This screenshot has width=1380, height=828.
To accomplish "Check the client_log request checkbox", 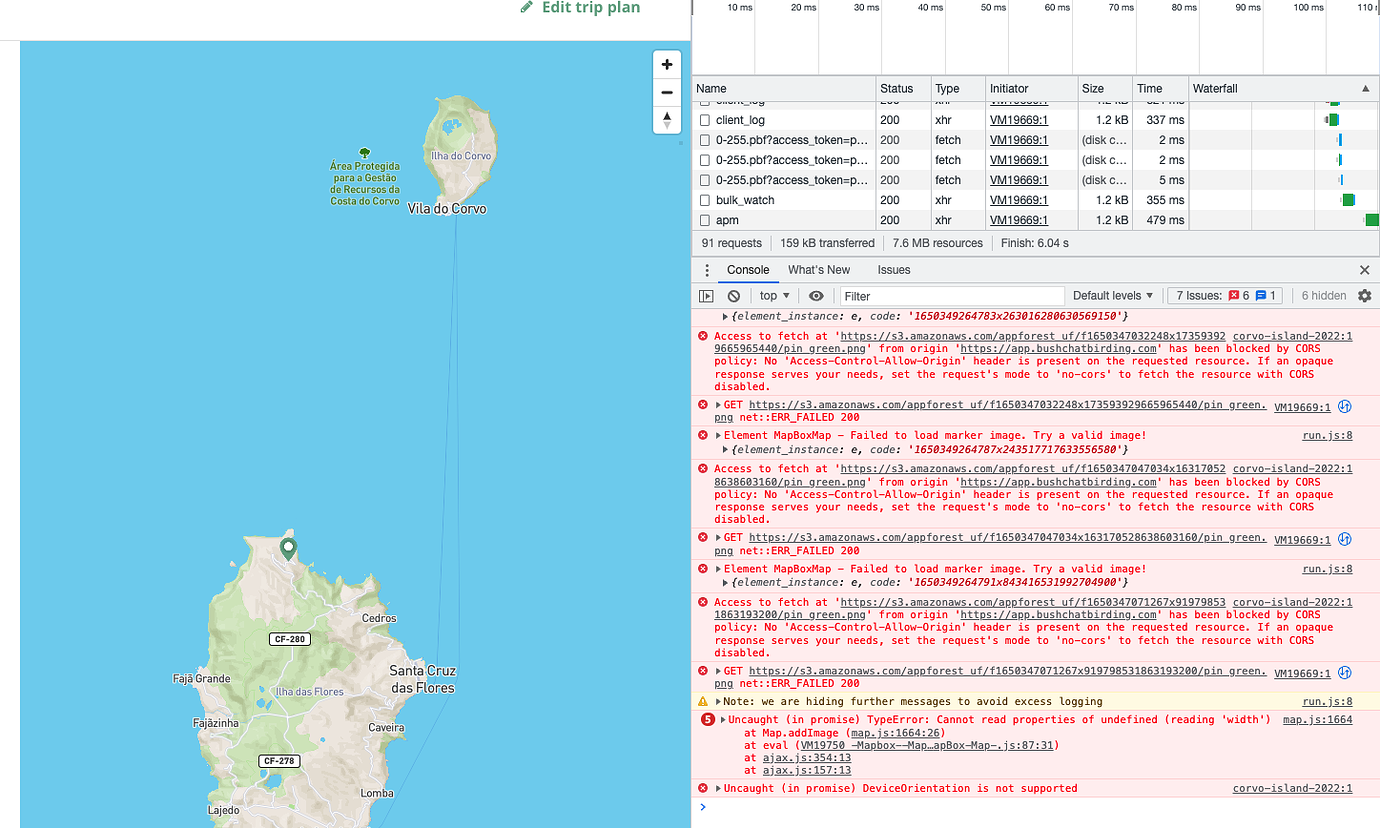I will pos(704,119).
